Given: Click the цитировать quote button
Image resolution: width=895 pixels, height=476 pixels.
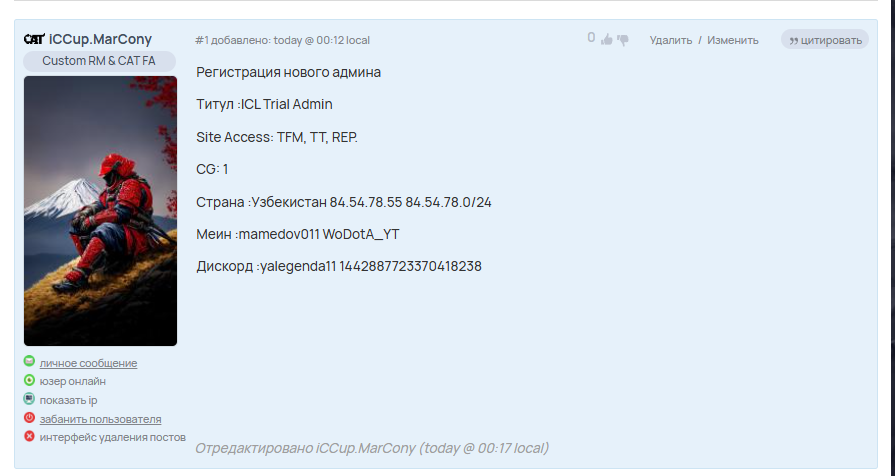Looking at the screenshot, I should pyautogui.click(x=825, y=39).
